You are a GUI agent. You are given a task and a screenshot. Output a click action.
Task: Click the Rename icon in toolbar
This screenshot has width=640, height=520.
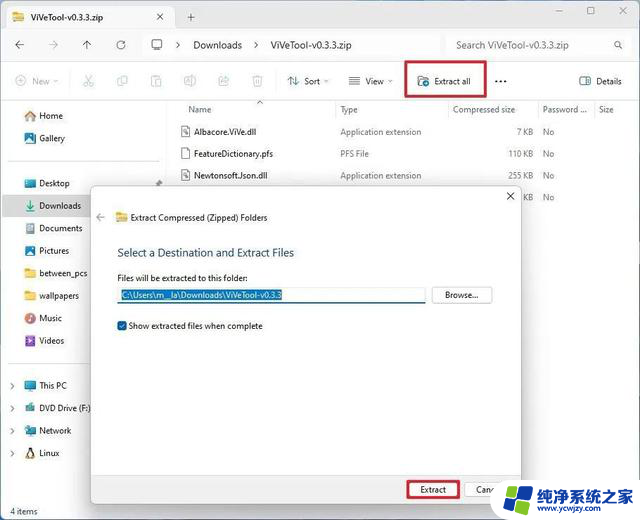tap(190, 81)
